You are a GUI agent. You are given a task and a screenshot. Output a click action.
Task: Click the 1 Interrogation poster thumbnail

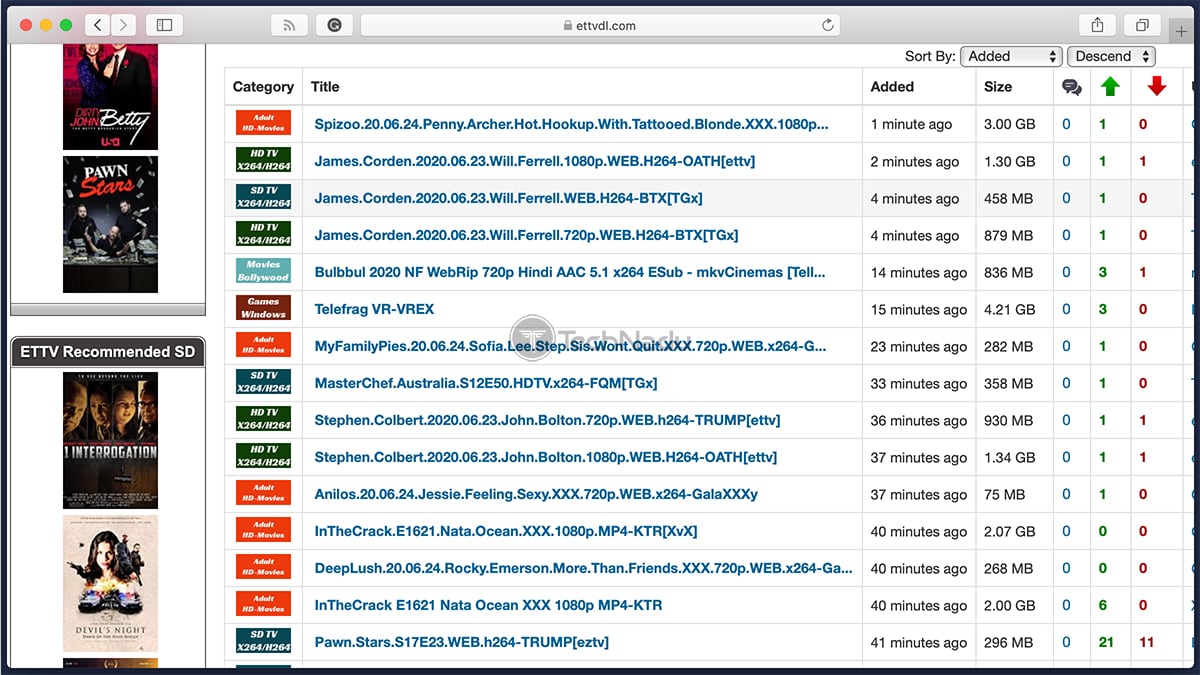pyautogui.click(x=110, y=440)
